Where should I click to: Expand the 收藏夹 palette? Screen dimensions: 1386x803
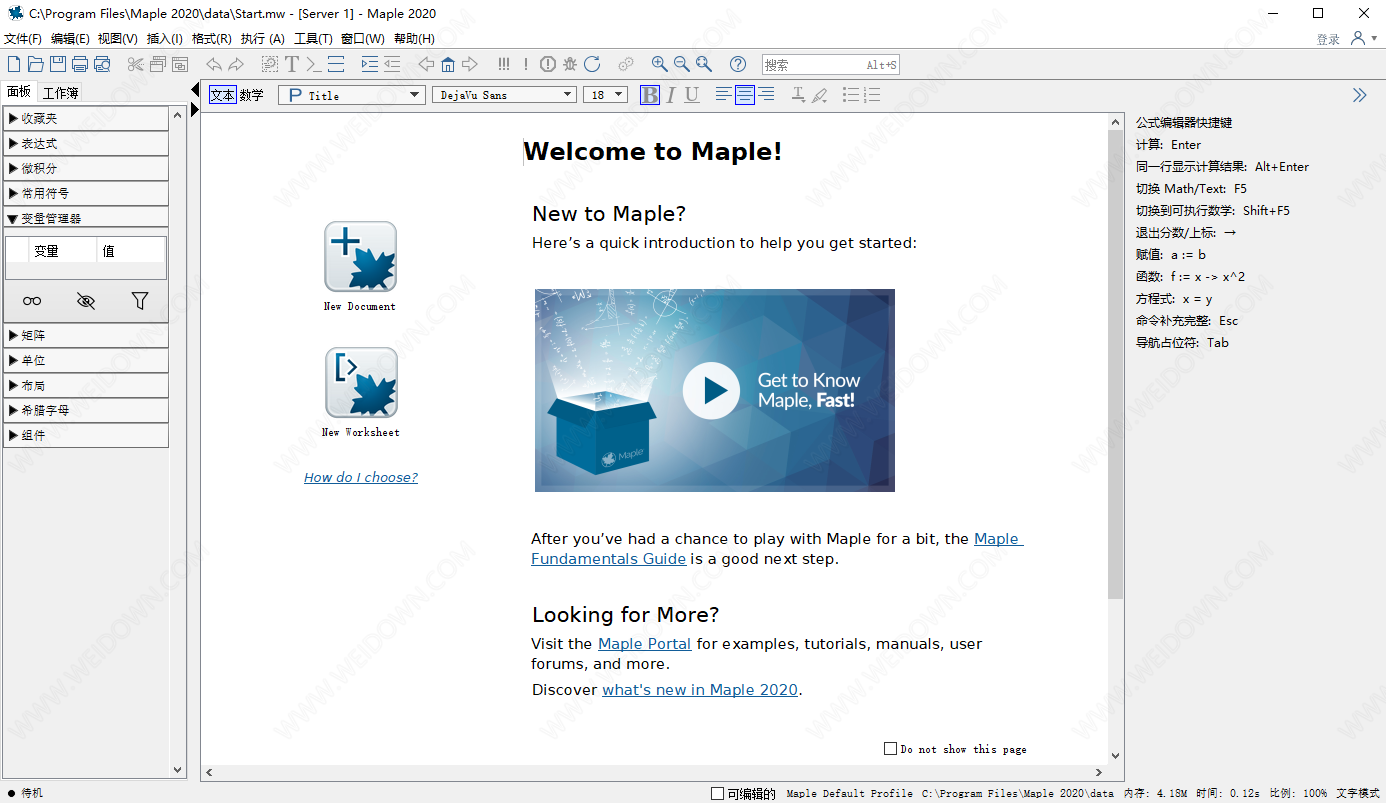point(86,118)
